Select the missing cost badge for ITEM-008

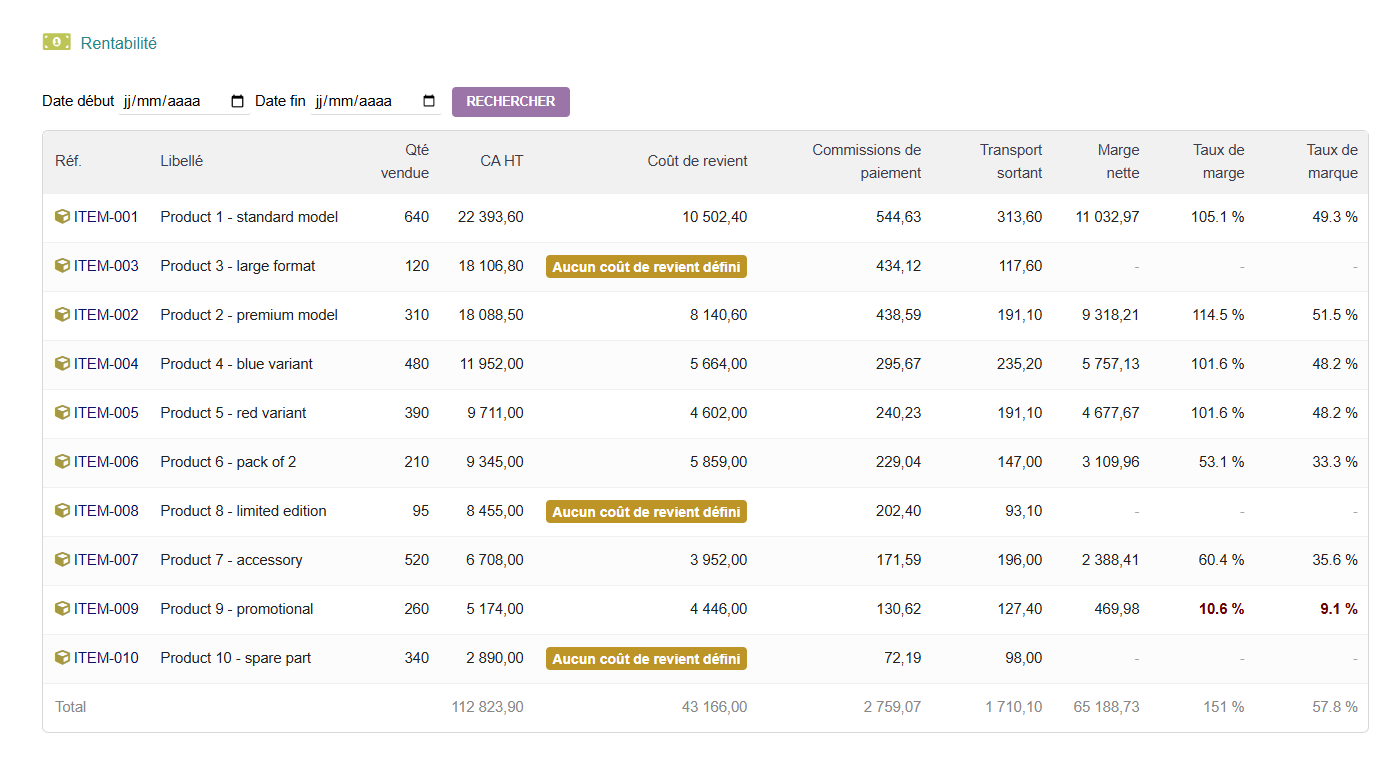(646, 511)
